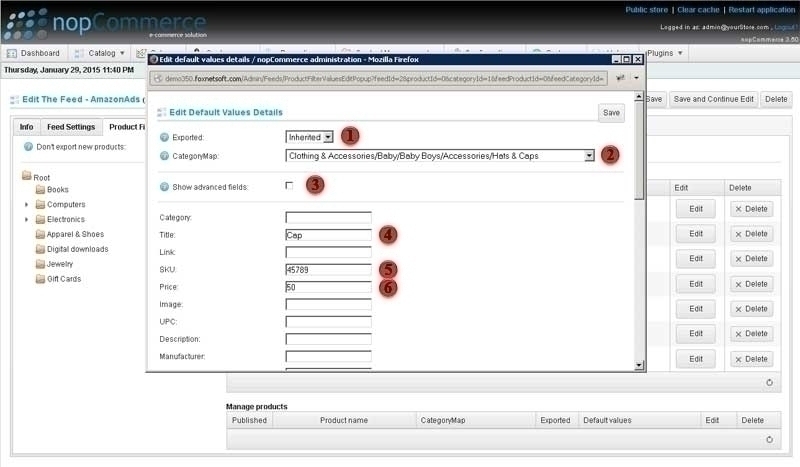Viewport: 800px width, 467px height.
Task: Click the Dashboard menu icon
Action: tap(12, 53)
